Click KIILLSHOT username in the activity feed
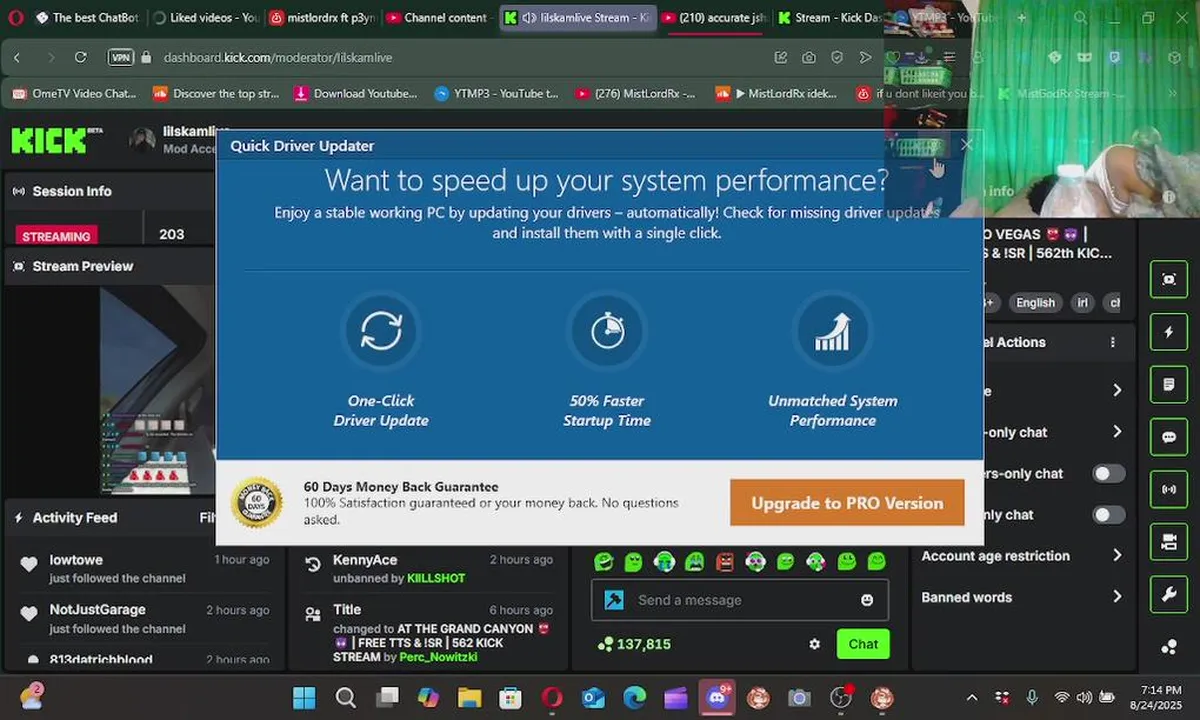This screenshot has width=1200, height=720. 436,578
